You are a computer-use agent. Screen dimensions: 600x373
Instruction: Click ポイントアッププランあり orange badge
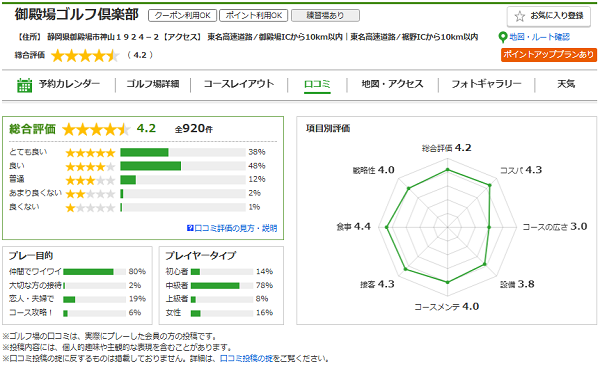point(548,55)
